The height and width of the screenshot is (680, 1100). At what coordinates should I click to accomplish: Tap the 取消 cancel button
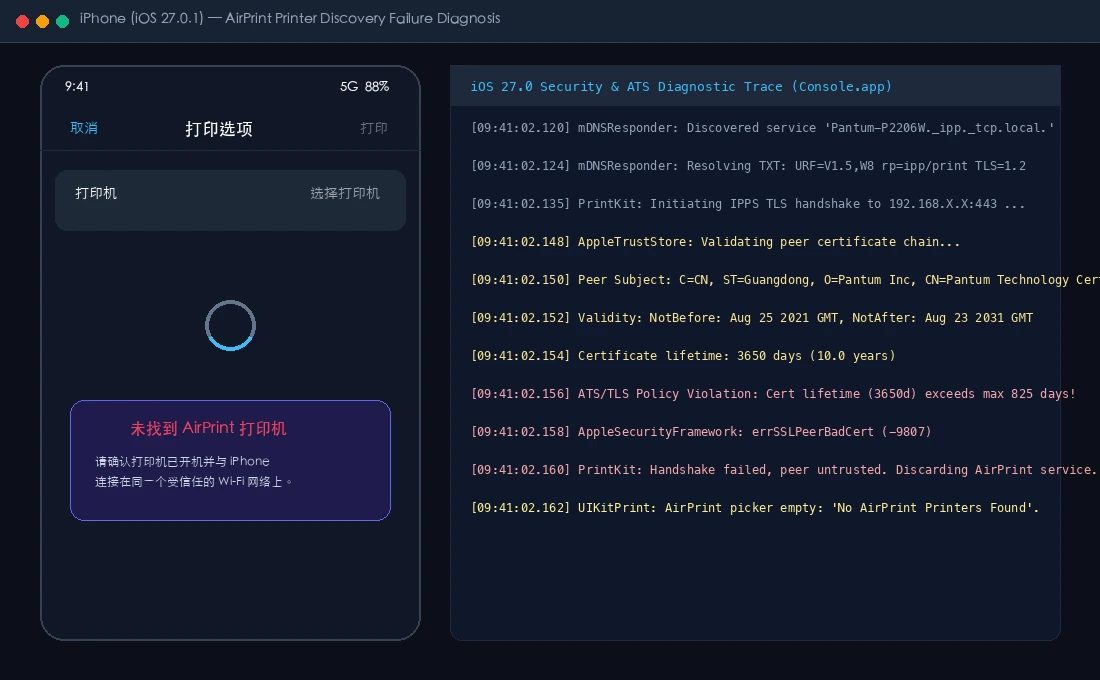84,128
